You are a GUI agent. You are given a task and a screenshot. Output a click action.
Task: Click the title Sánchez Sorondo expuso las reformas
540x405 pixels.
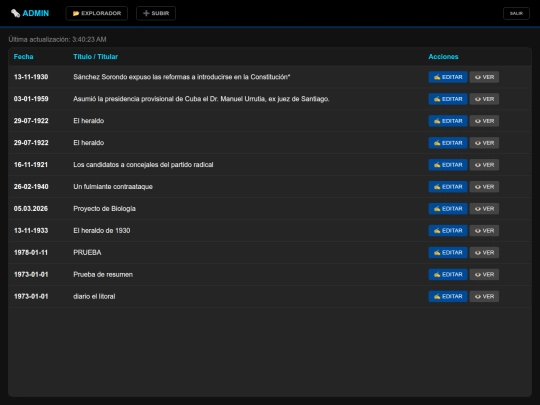pyautogui.click(x=181, y=77)
